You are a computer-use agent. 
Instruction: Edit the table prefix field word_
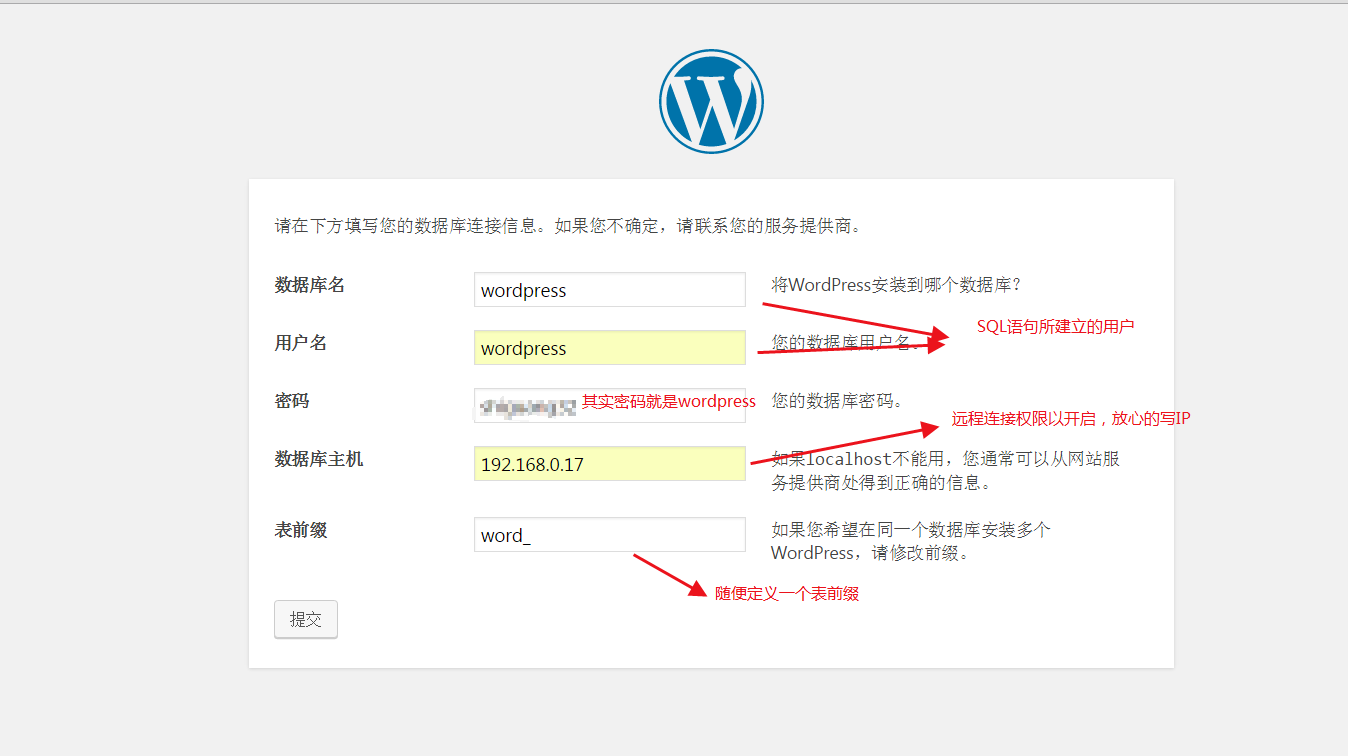point(610,535)
